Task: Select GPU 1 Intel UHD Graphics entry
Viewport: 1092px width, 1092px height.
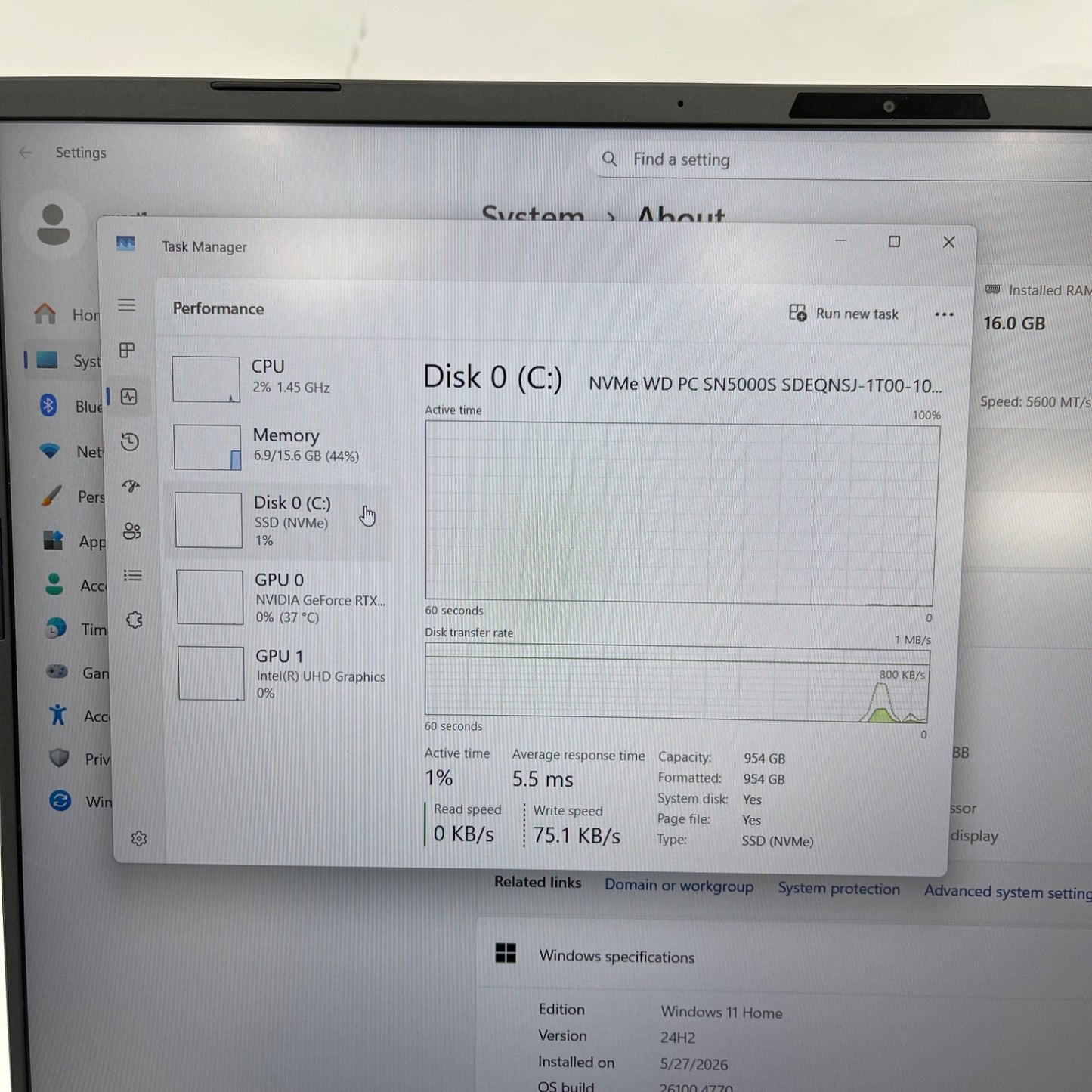Action: pos(282,673)
